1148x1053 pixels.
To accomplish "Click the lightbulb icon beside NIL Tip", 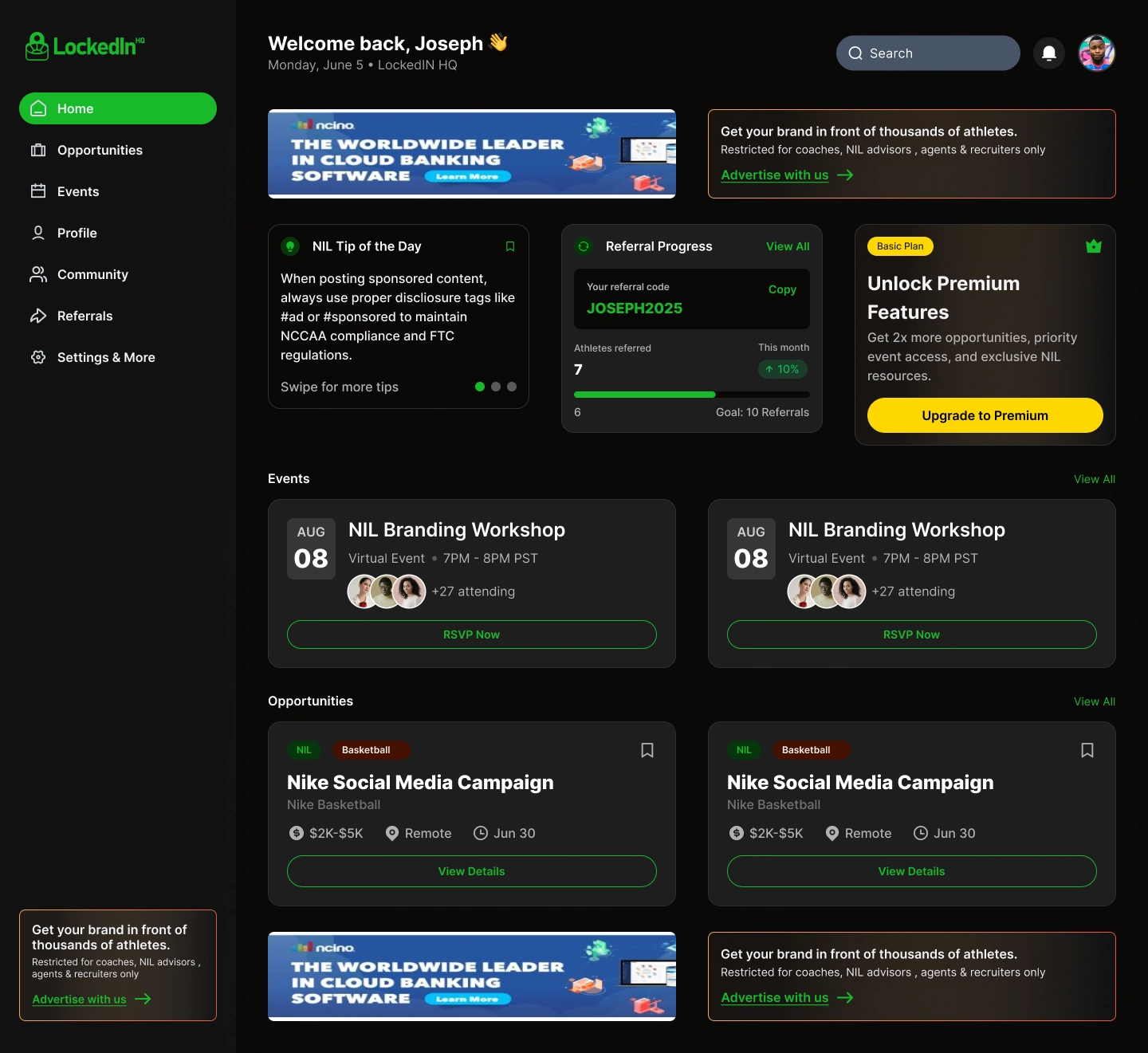I will 290,246.
